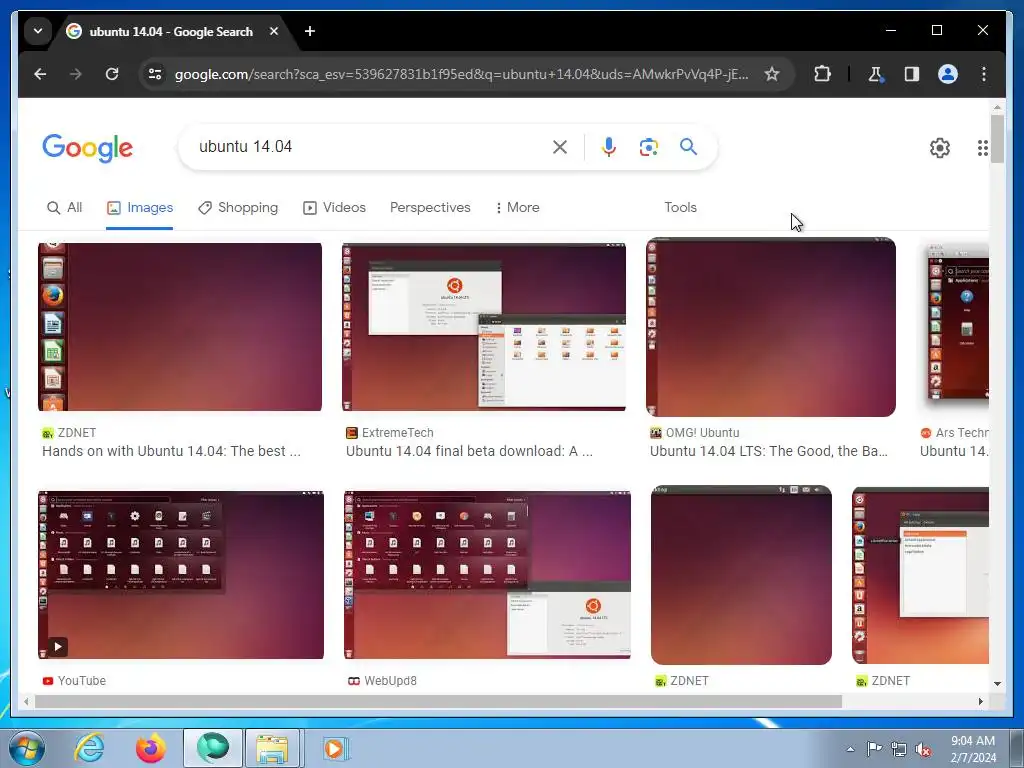Open the Chrome profile avatar
Viewport: 1024px width, 768px height.
click(x=948, y=74)
